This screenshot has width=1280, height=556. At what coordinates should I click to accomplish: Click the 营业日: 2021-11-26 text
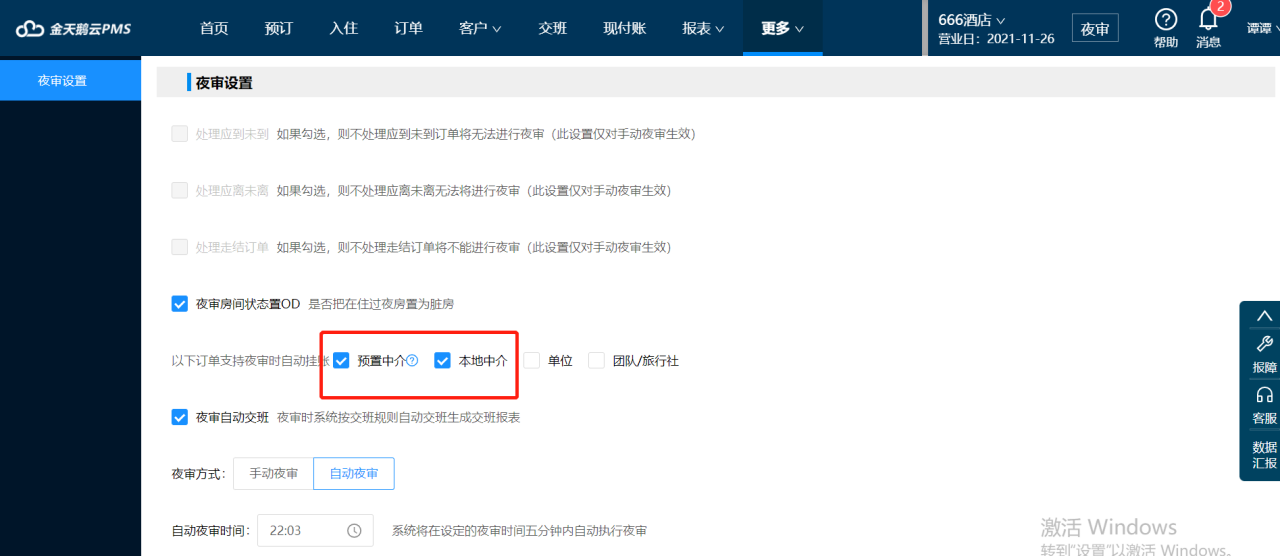(995, 39)
